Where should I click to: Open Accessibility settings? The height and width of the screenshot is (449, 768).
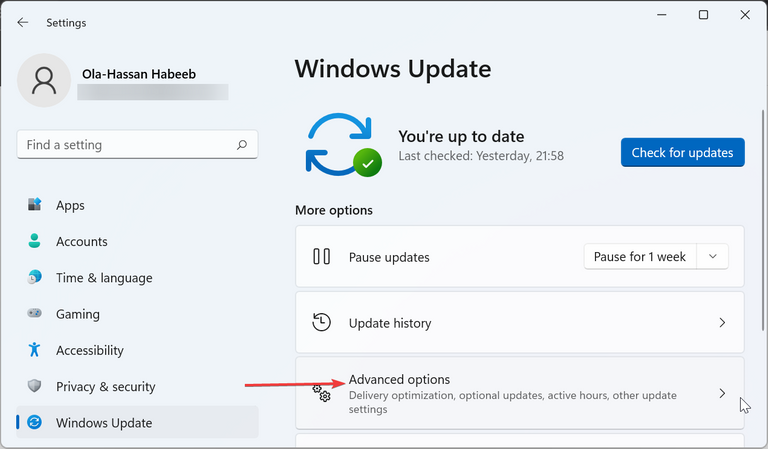coord(137,350)
